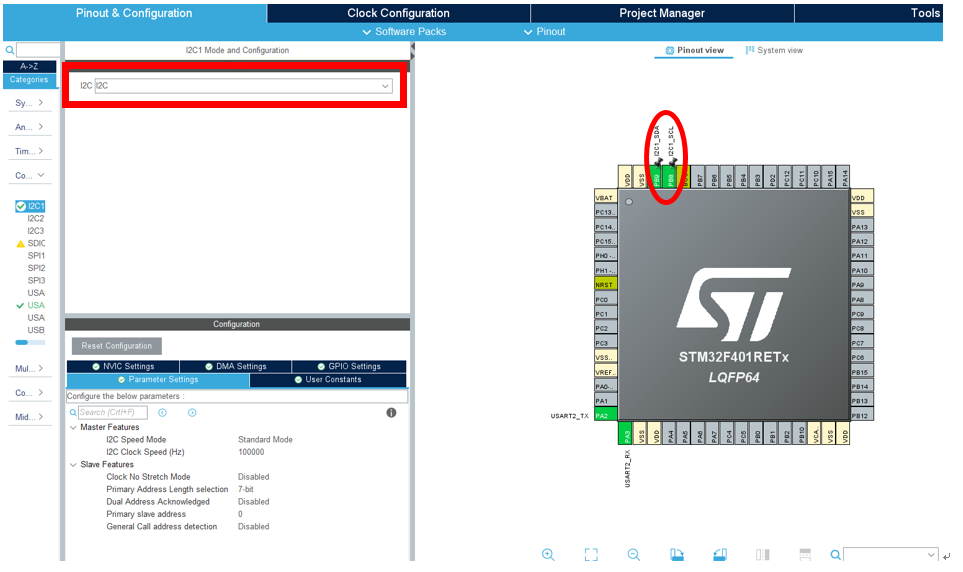Select the Parameter Settings tab
The image size is (963, 572).
point(158,380)
